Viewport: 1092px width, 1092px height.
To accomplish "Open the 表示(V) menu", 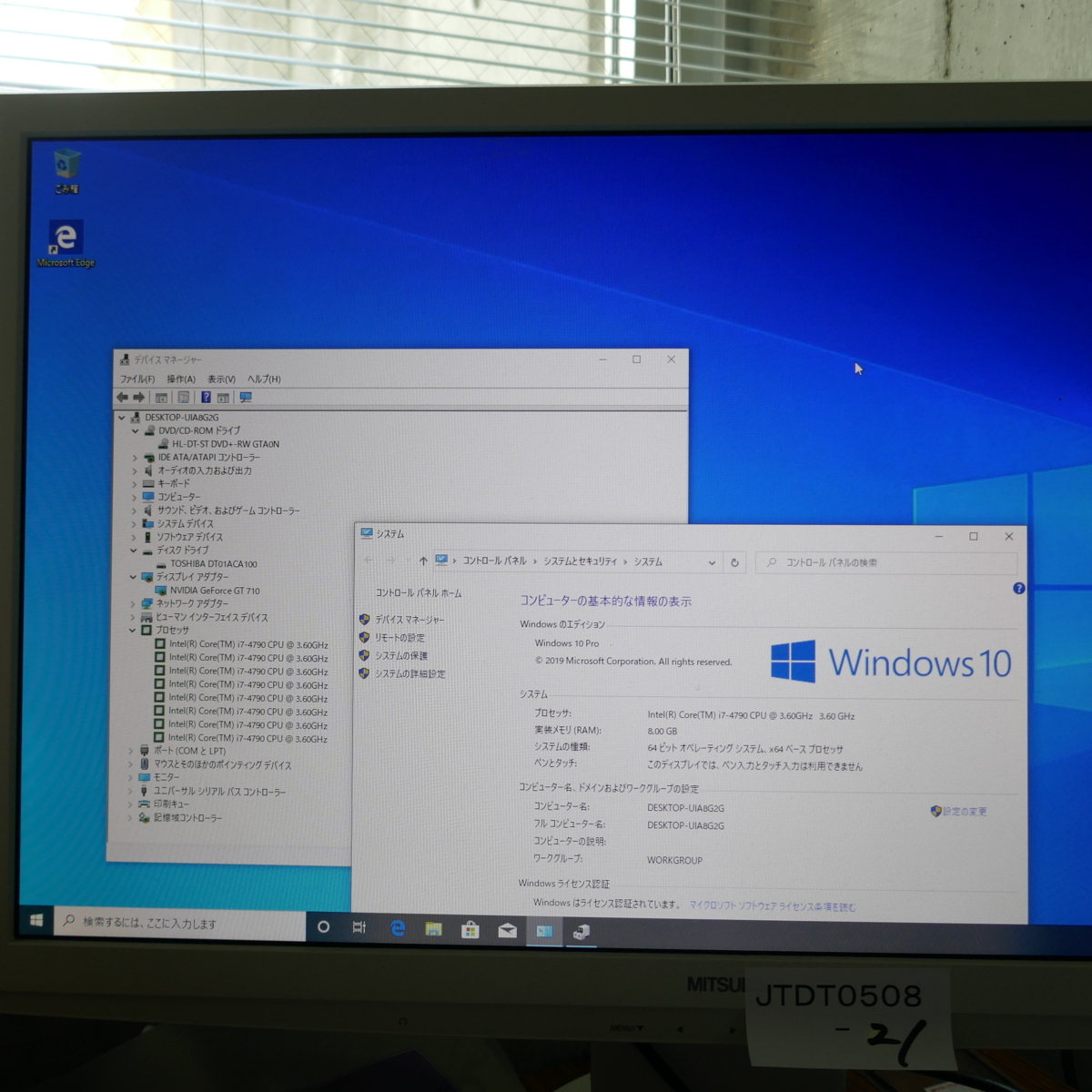I will [221, 379].
